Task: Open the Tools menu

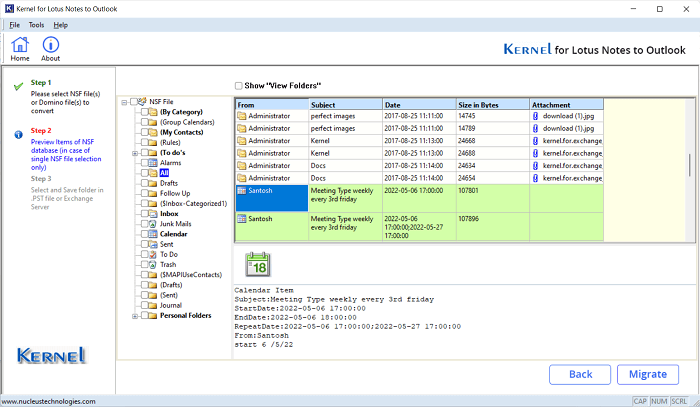Action: pos(36,25)
